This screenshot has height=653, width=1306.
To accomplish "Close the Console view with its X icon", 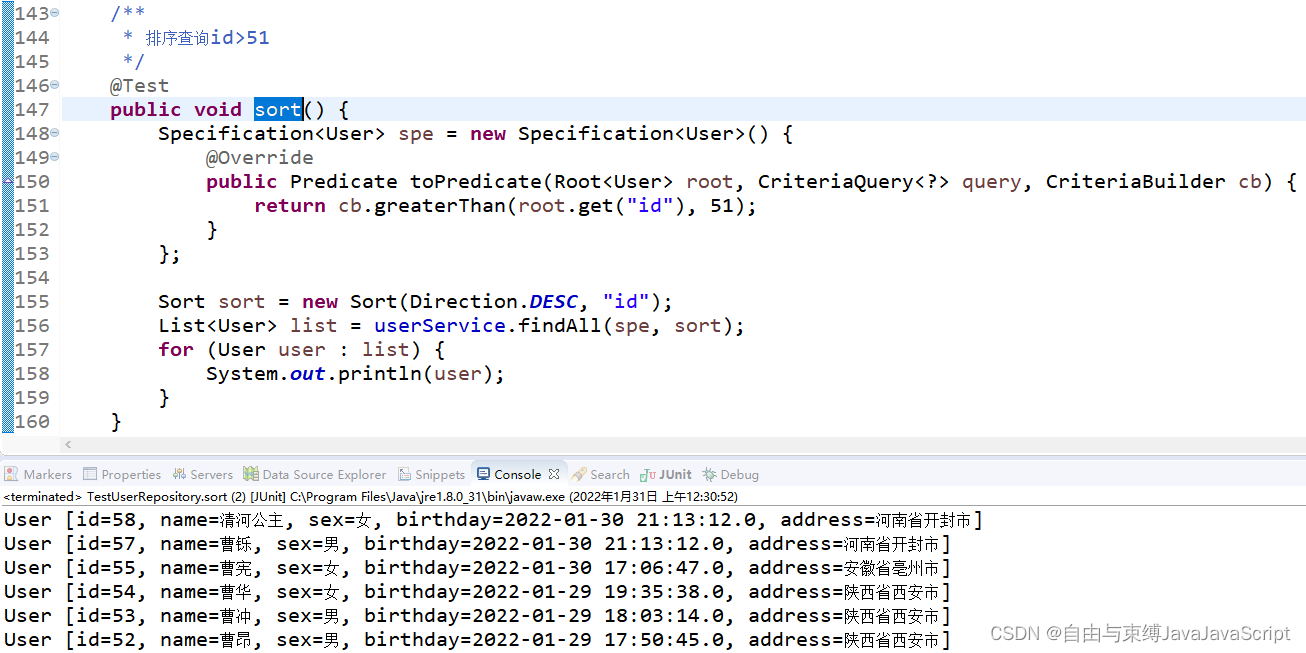I will [554, 474].
